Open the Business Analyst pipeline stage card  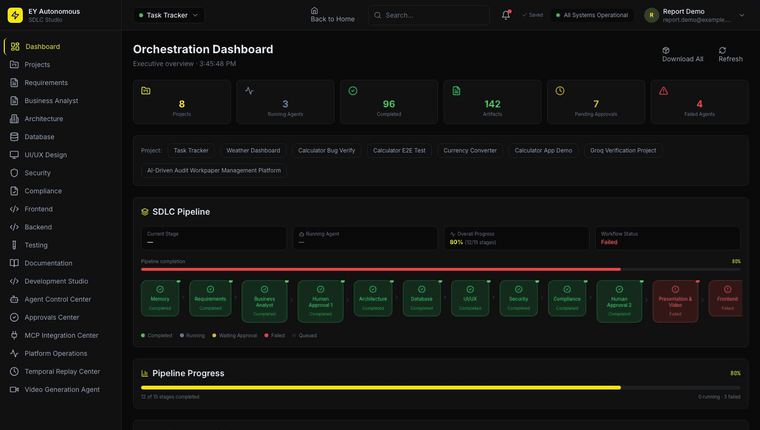(265, 301)
